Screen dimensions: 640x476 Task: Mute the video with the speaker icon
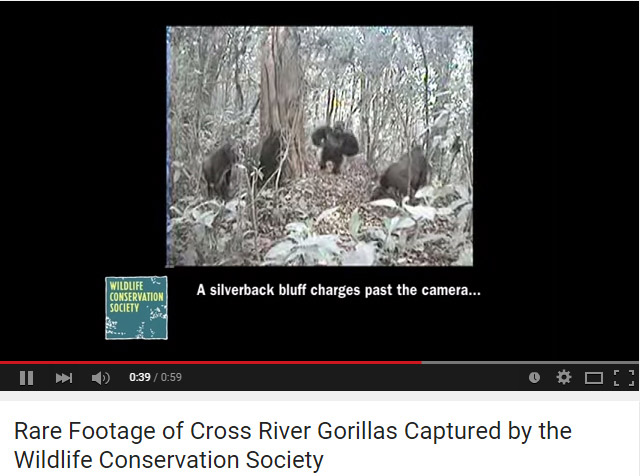100,378
